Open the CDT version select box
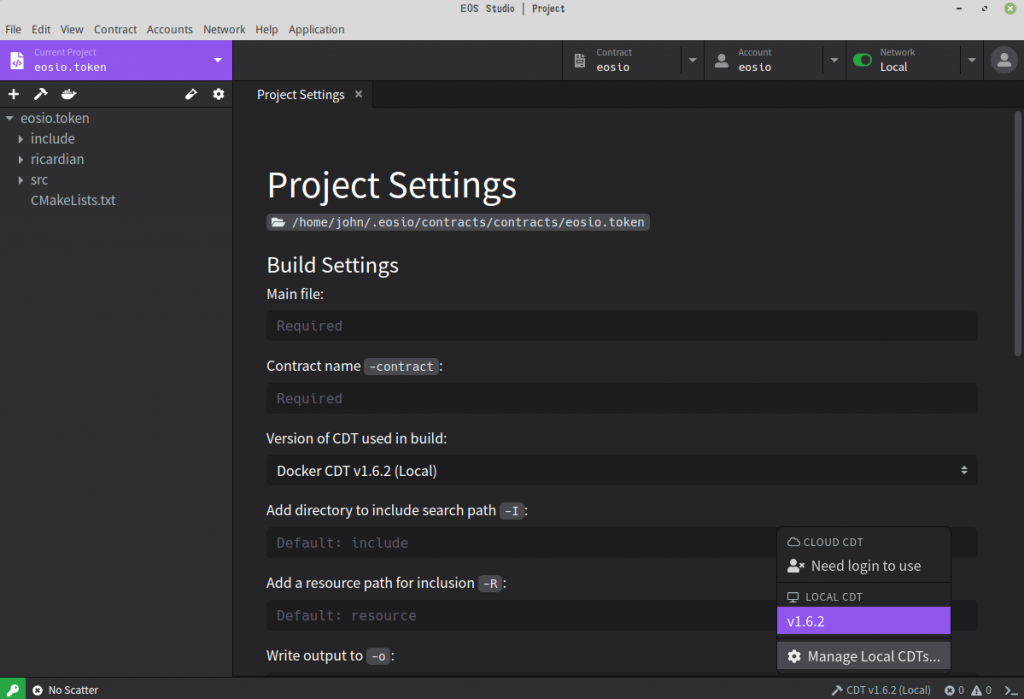 tap(621, 470)
